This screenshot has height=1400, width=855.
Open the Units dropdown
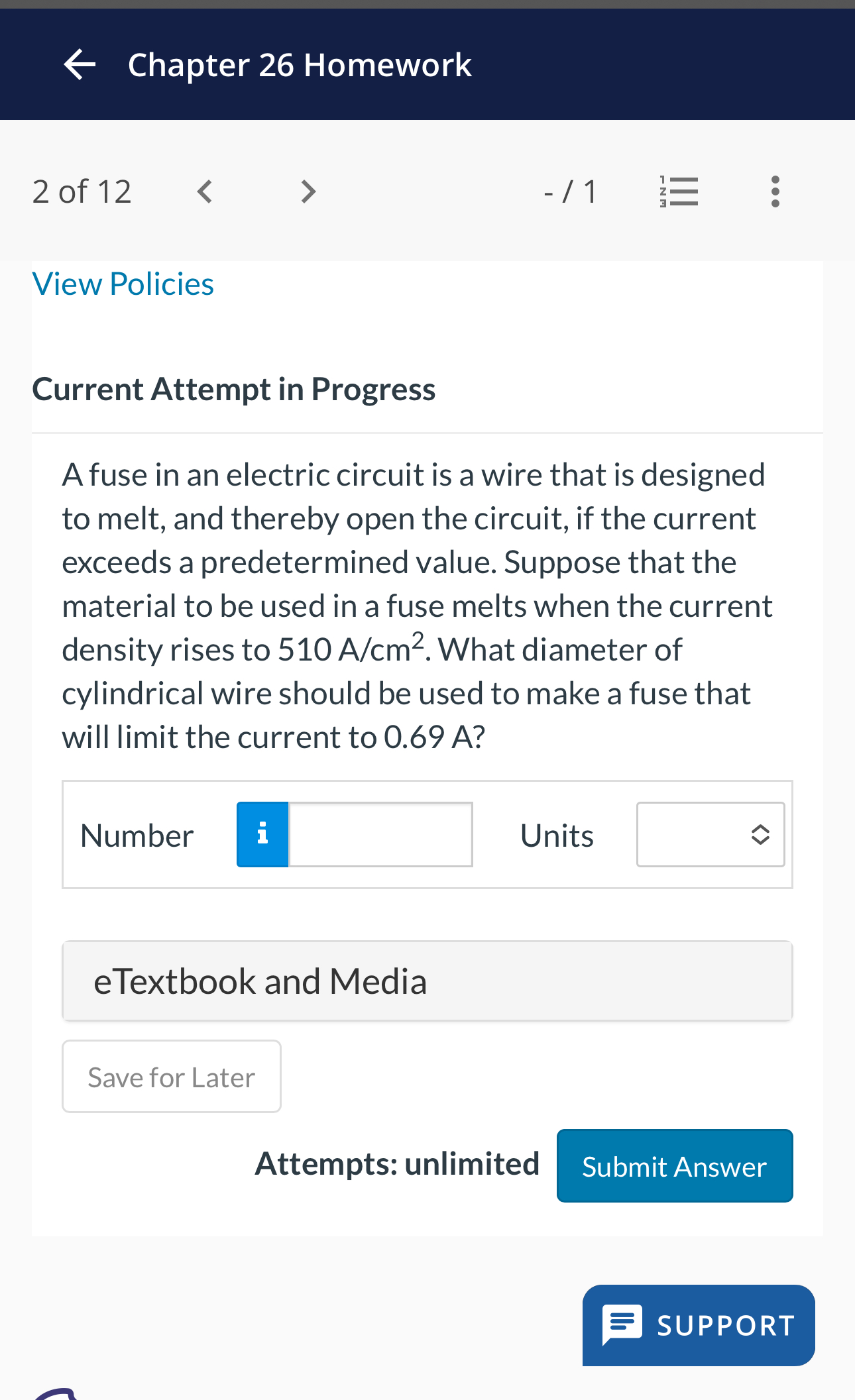710,834
